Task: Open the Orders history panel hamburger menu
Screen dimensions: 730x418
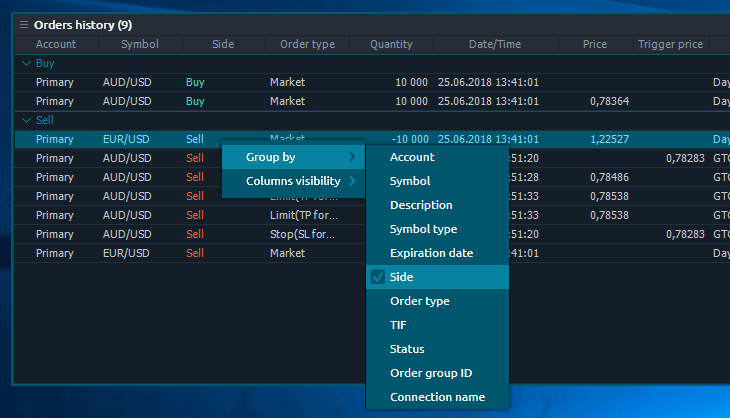Action: 24,24
